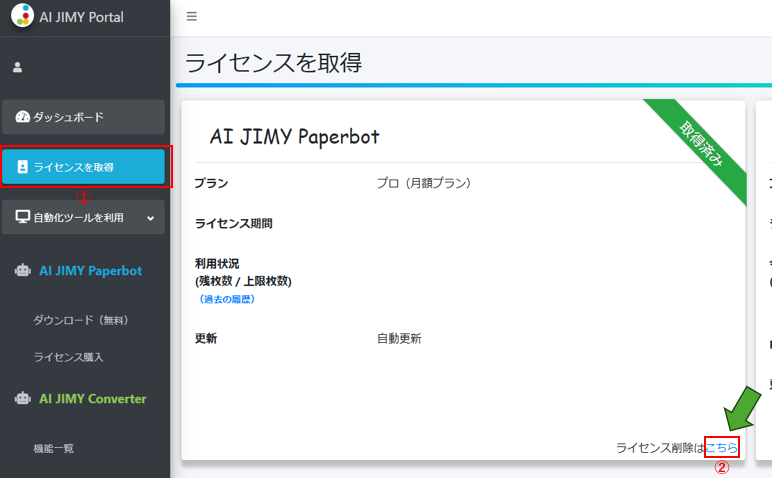Click the AI JIMY Portal logo icon

click(x=22, y=15)
